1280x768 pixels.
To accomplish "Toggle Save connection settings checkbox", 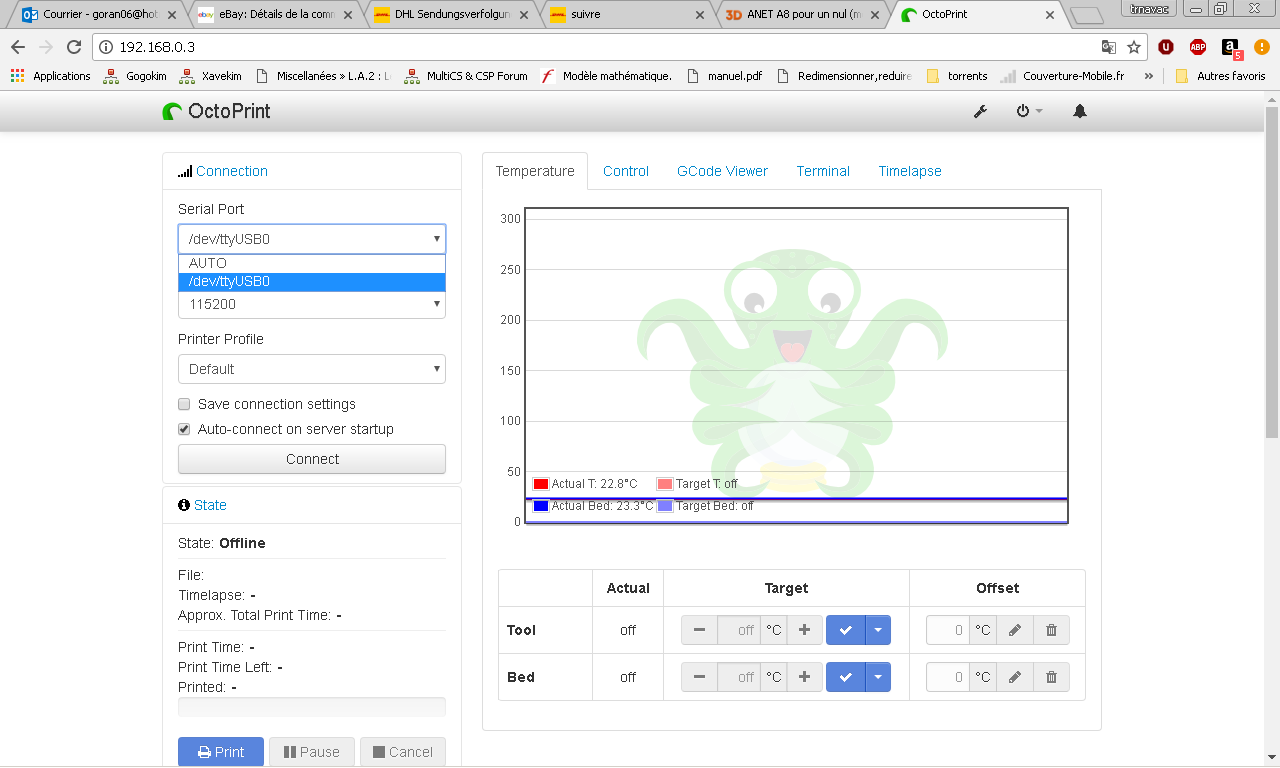I will 184,404.
